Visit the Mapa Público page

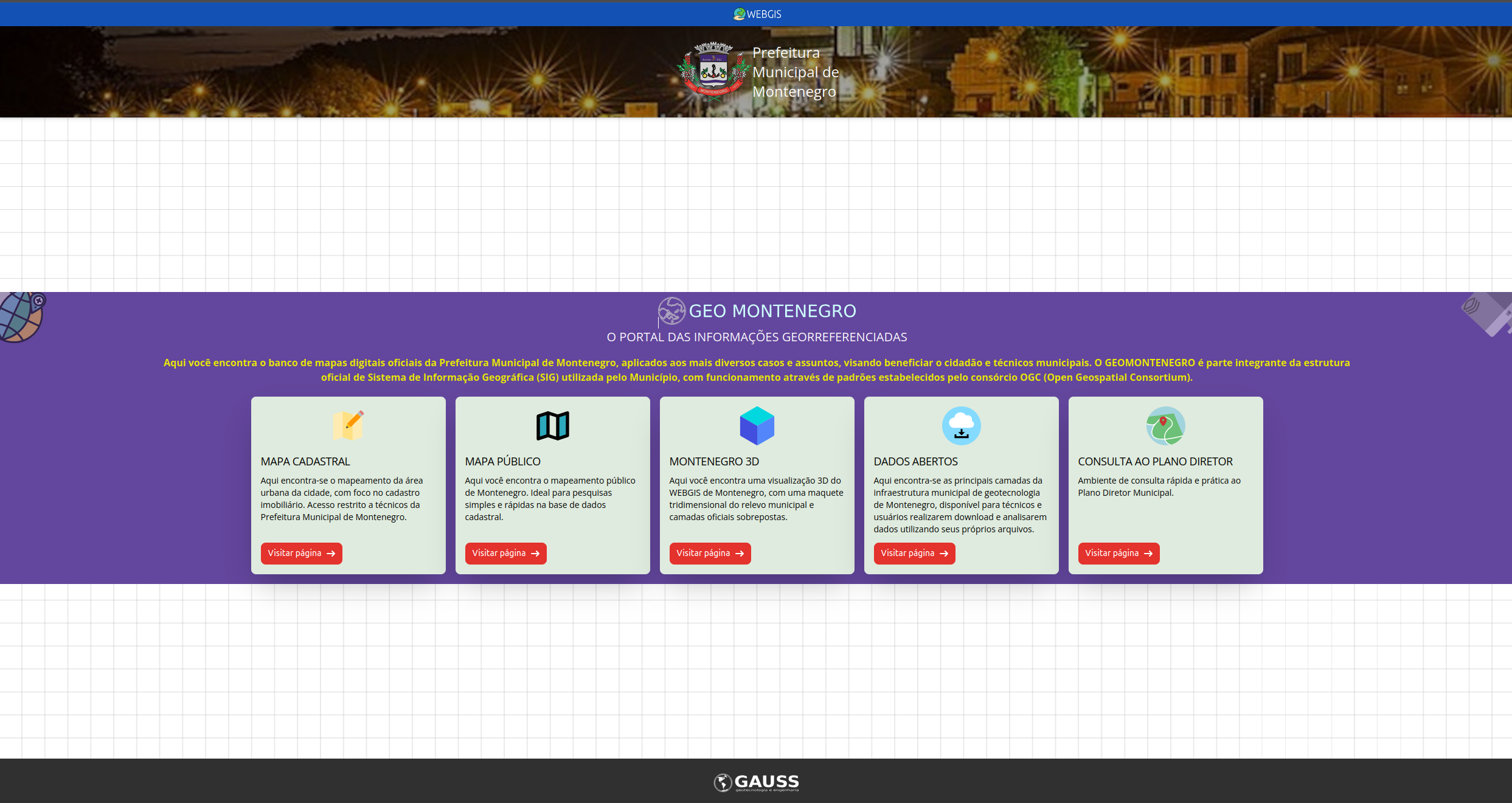pos(506,554)
